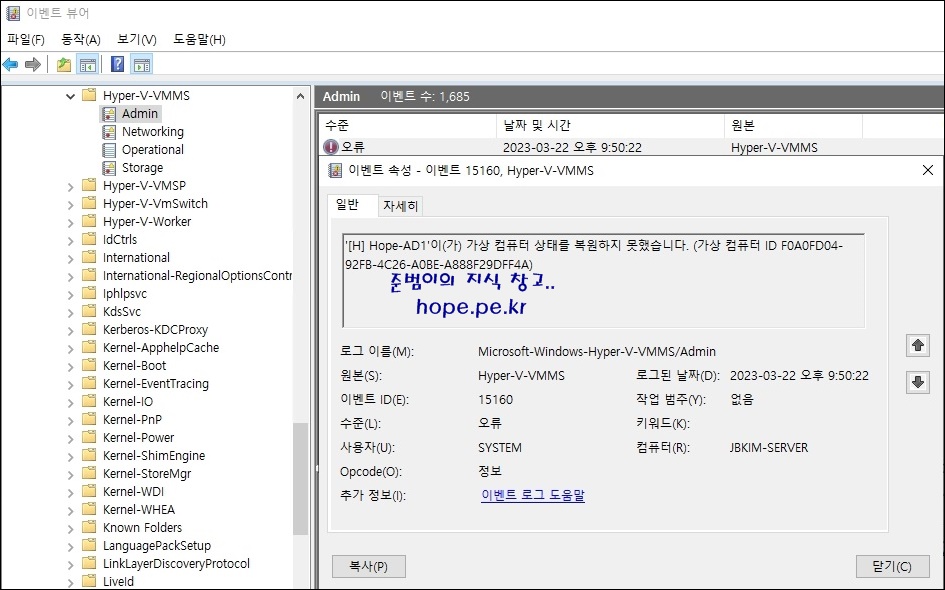Expand the LanguagePackSetup node
Image resolution: width=945 pixels, height=590 pixels.
[x=71, y=547]
